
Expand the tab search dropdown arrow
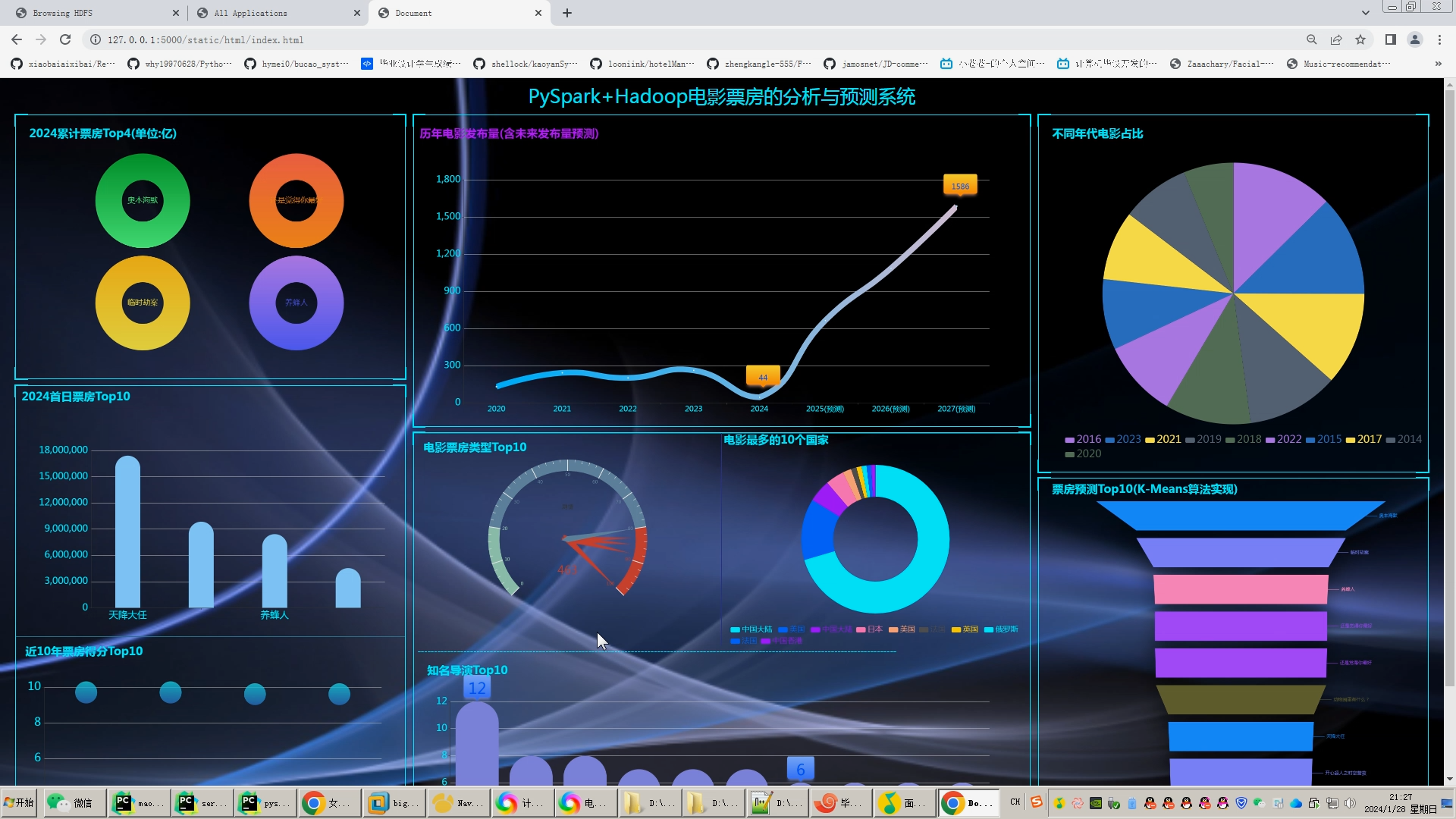(x=1365, y=13)
